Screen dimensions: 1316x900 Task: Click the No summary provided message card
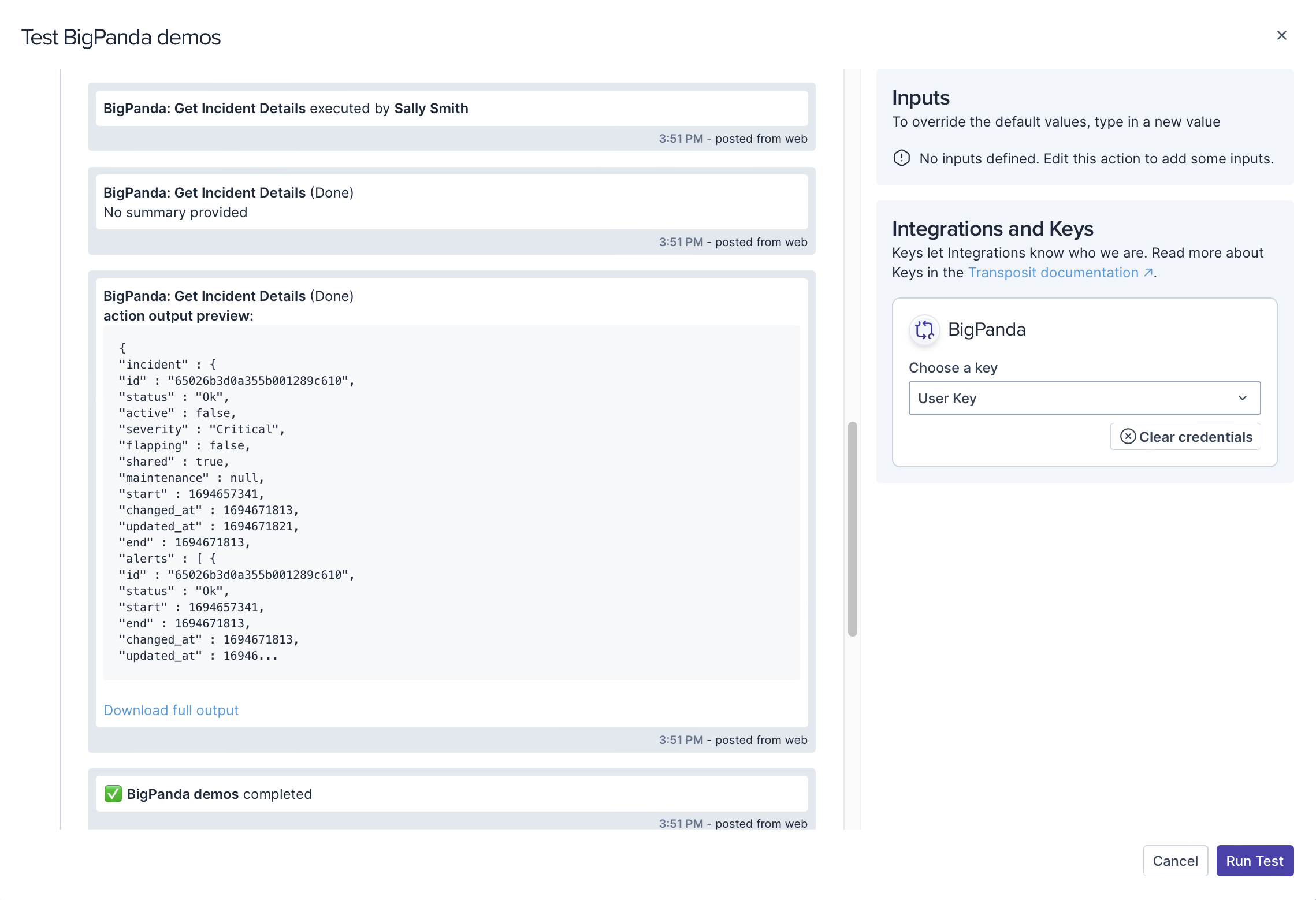(x=451, y=202)
